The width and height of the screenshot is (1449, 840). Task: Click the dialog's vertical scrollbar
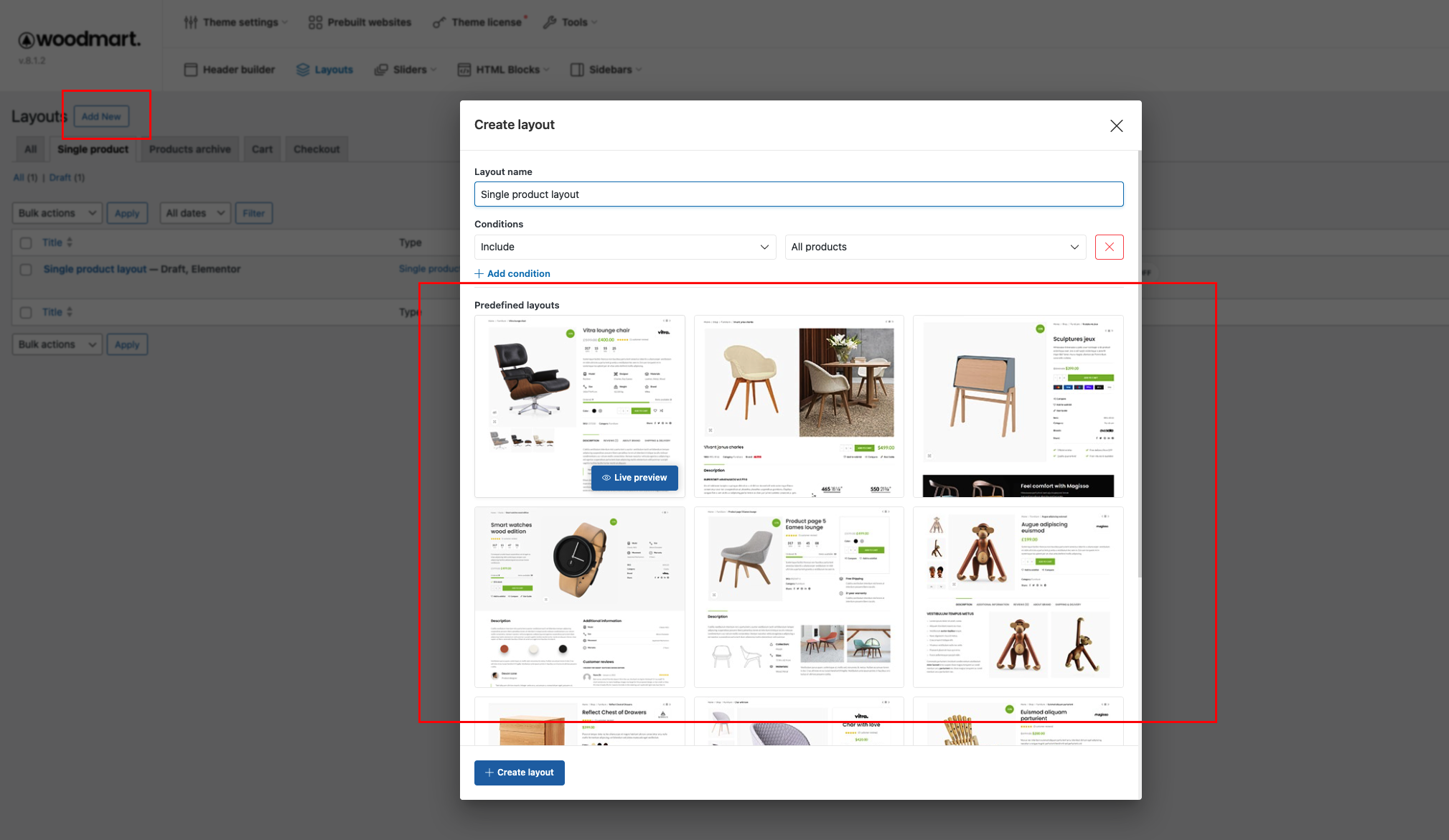pyautogui.click(x=1139, y=364)
